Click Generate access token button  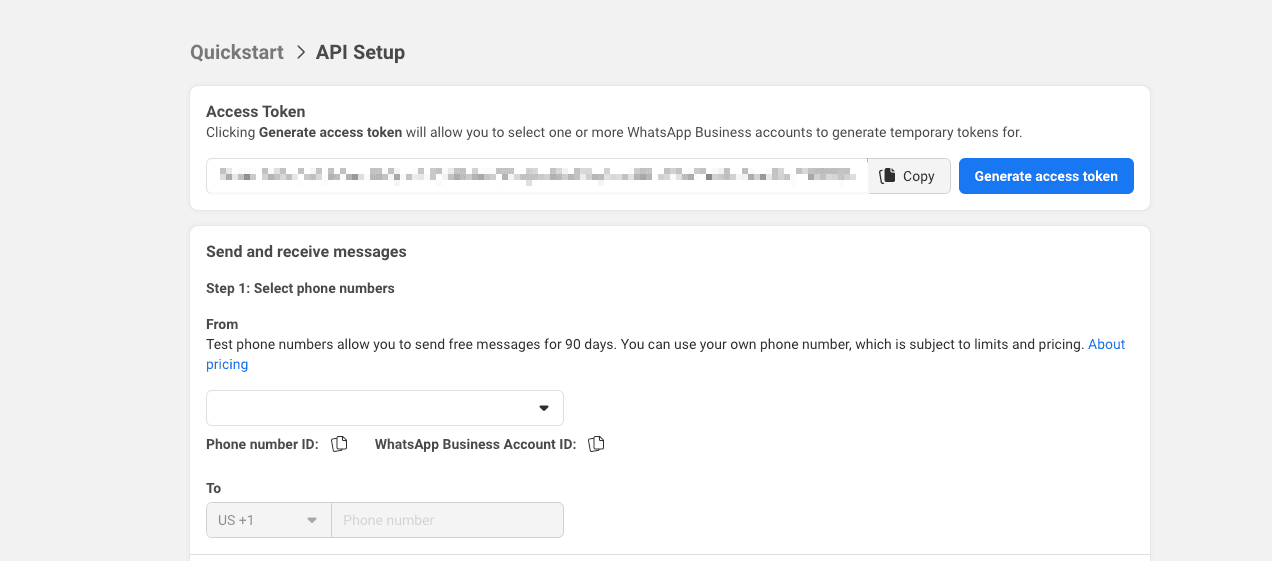pyautogui.click(x=1046, y=176)
